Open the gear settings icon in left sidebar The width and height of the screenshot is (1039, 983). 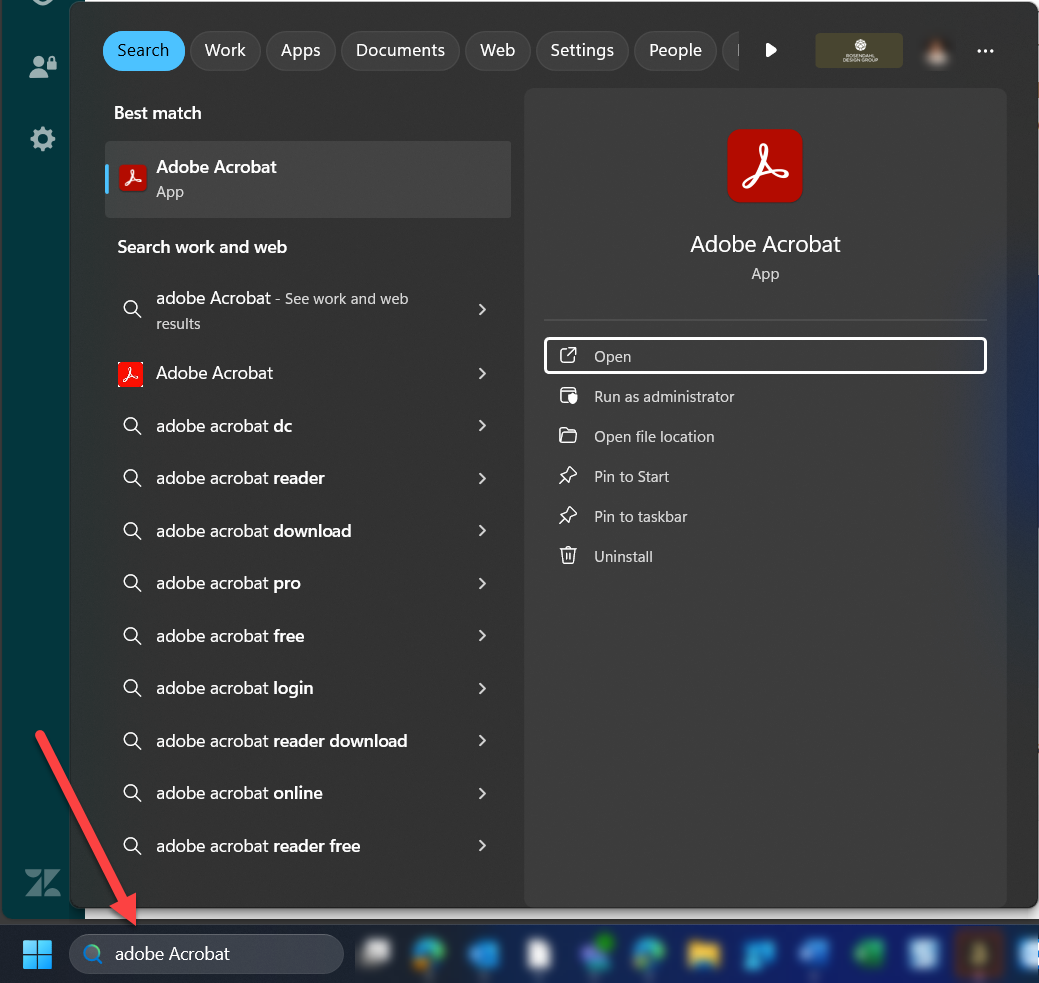coord(42,139)
